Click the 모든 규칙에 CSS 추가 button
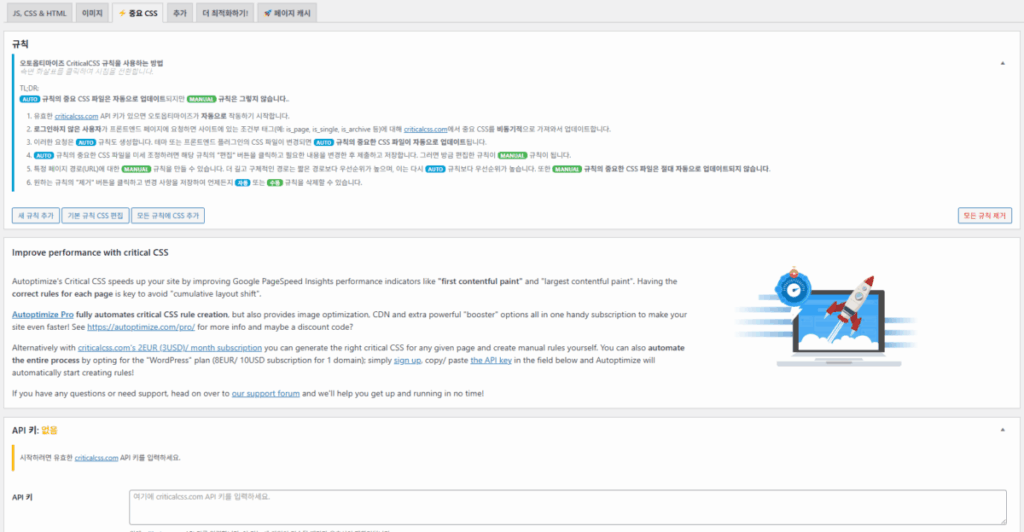1024x532 pixels. pyautogui.click(x=167, y=215)
